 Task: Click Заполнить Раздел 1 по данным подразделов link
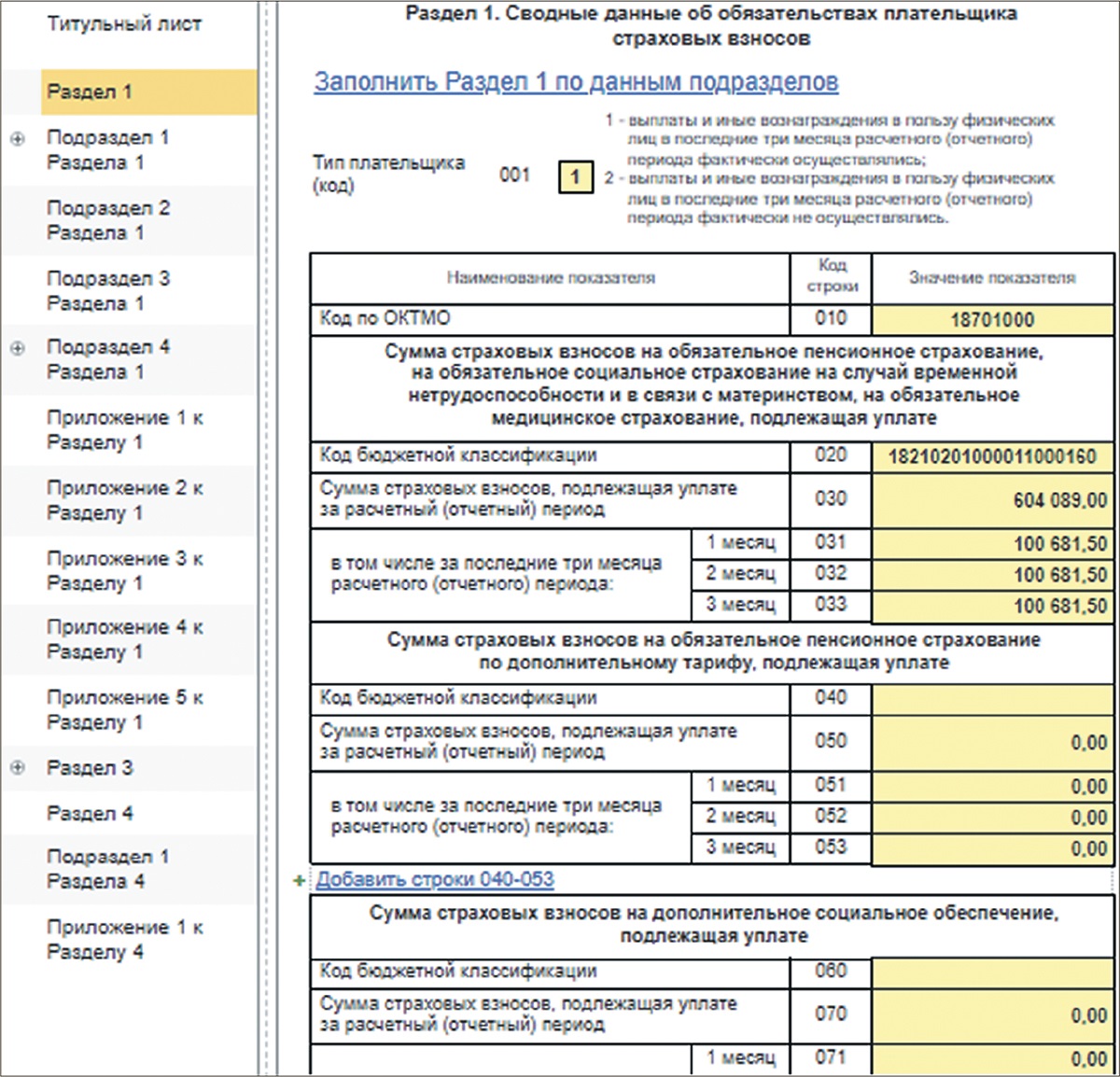tap(575, 82)
